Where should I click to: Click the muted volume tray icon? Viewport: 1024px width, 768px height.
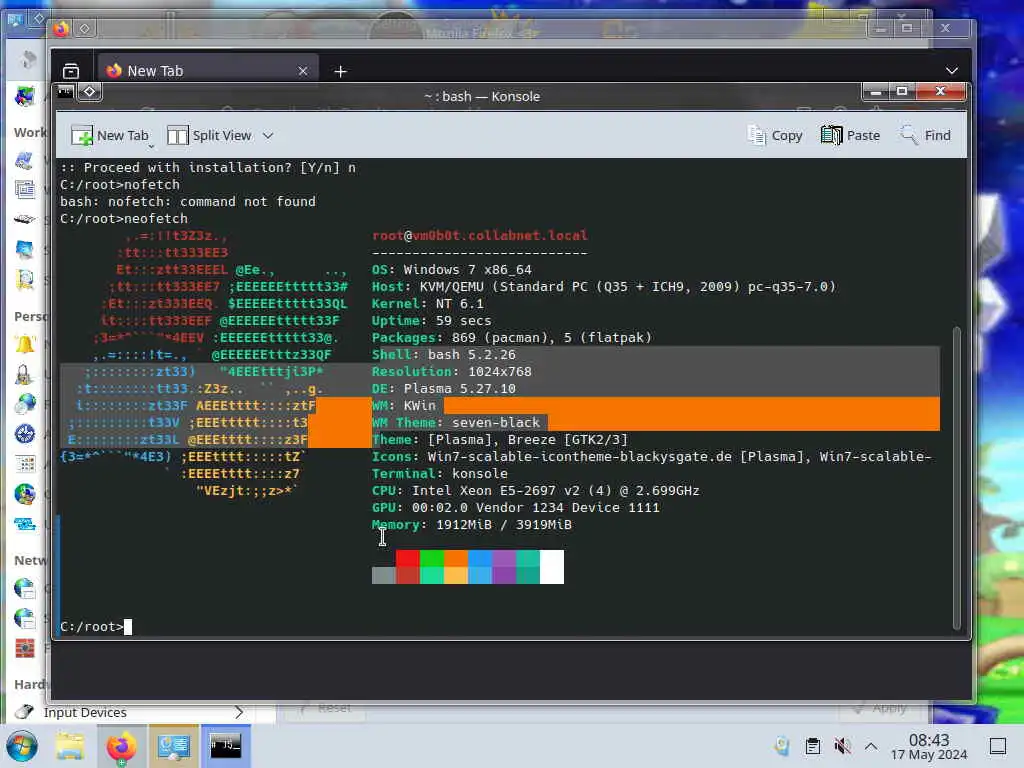pos(842,746)
